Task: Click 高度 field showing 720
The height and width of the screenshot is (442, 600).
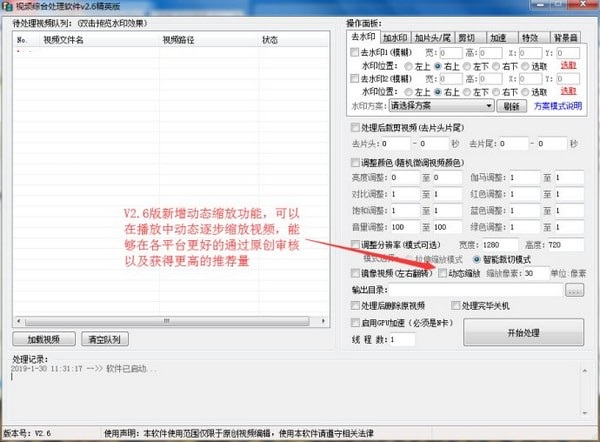Action: (566, 245)
